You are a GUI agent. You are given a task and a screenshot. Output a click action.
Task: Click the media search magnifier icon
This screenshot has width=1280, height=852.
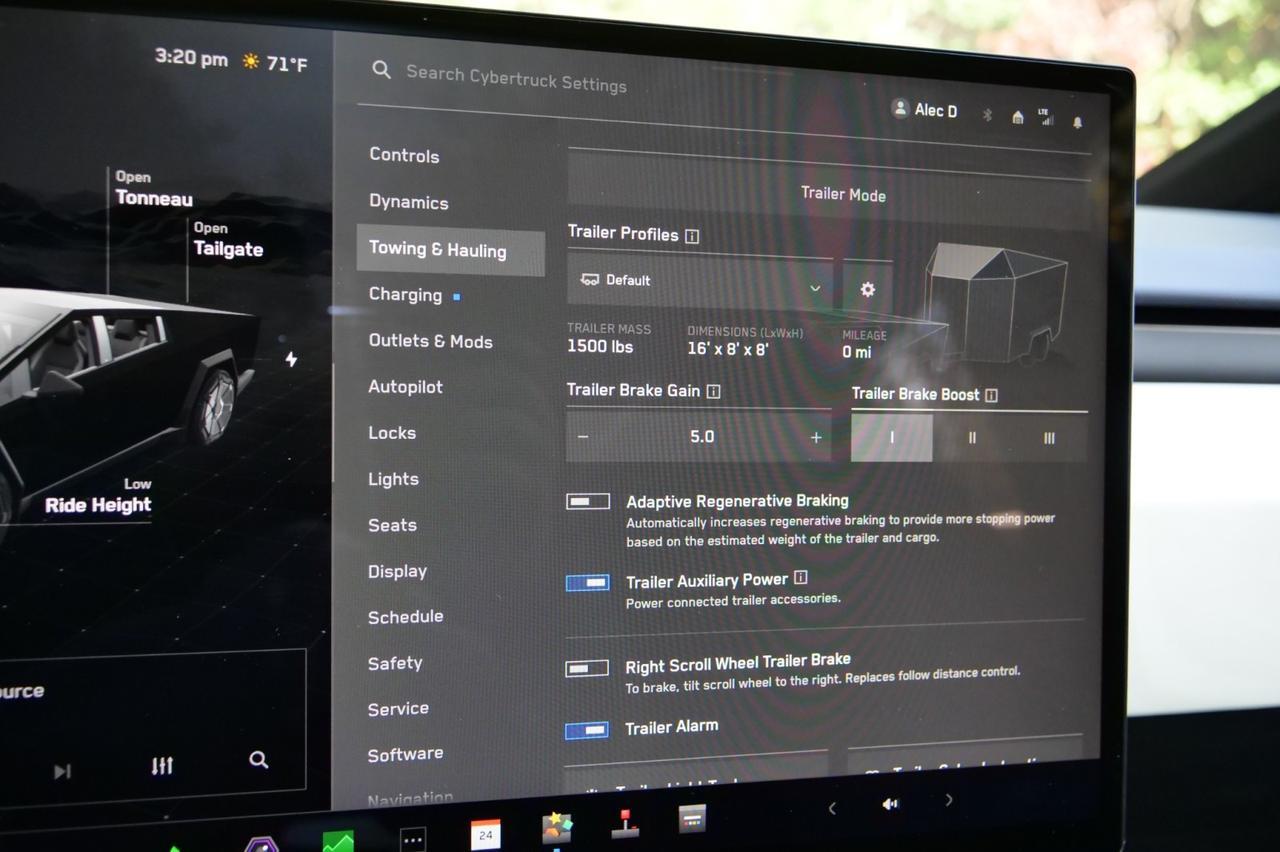(258, 760)
